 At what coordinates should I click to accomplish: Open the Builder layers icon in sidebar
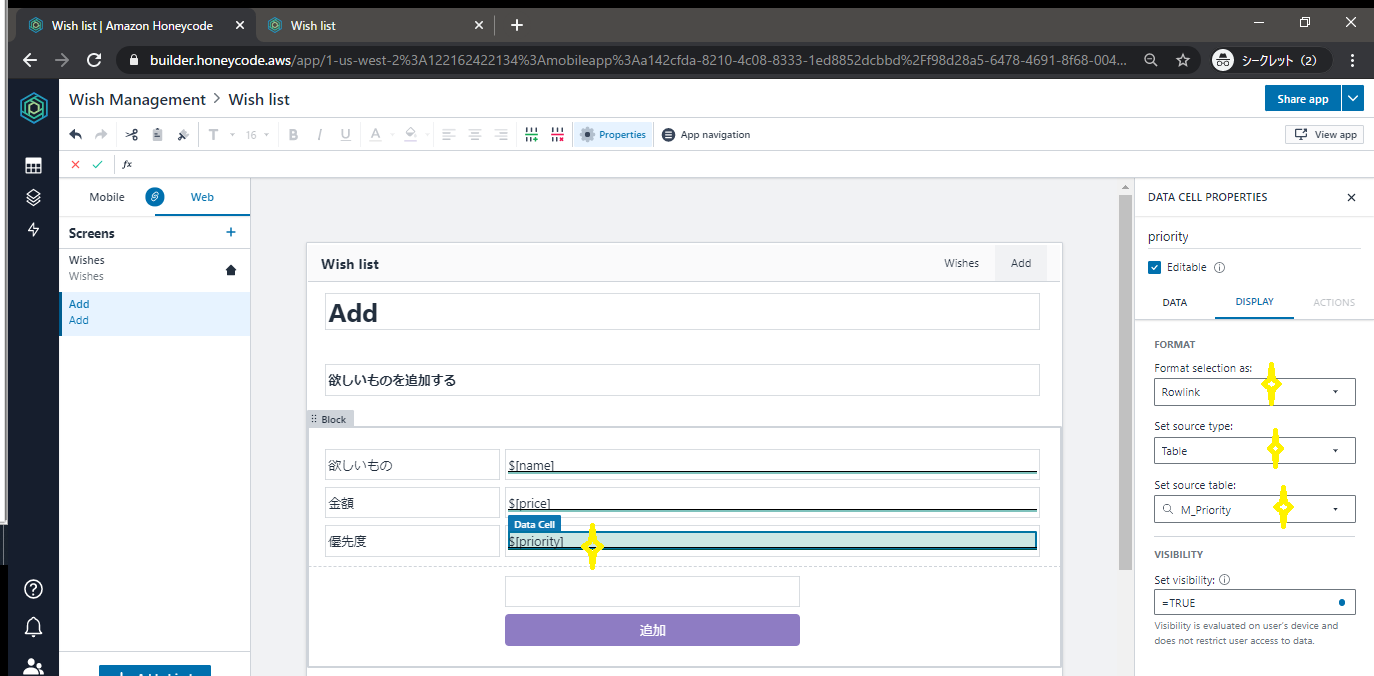33,197
